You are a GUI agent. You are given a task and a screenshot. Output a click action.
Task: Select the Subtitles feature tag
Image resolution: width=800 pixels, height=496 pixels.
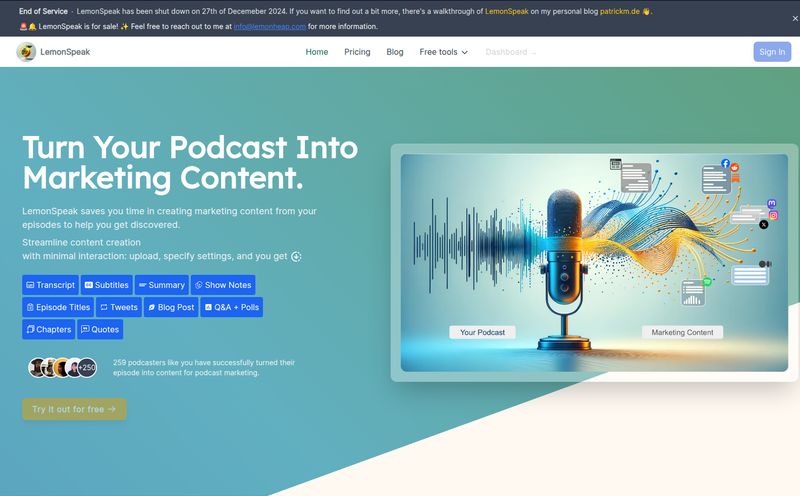pos(107,285)
